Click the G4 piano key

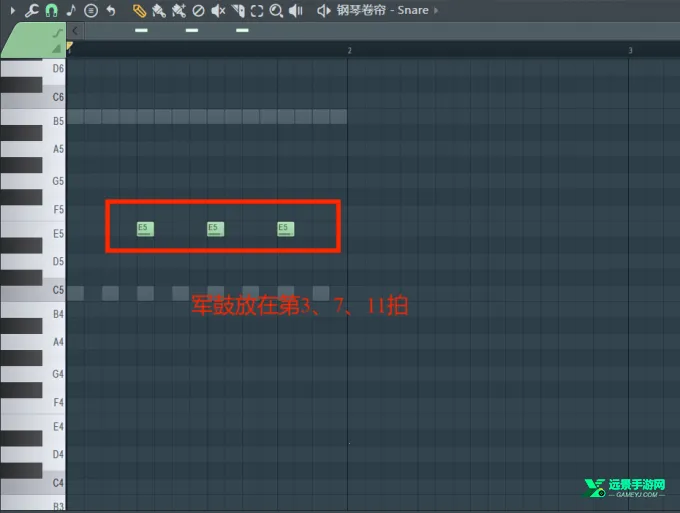point(33,374)
